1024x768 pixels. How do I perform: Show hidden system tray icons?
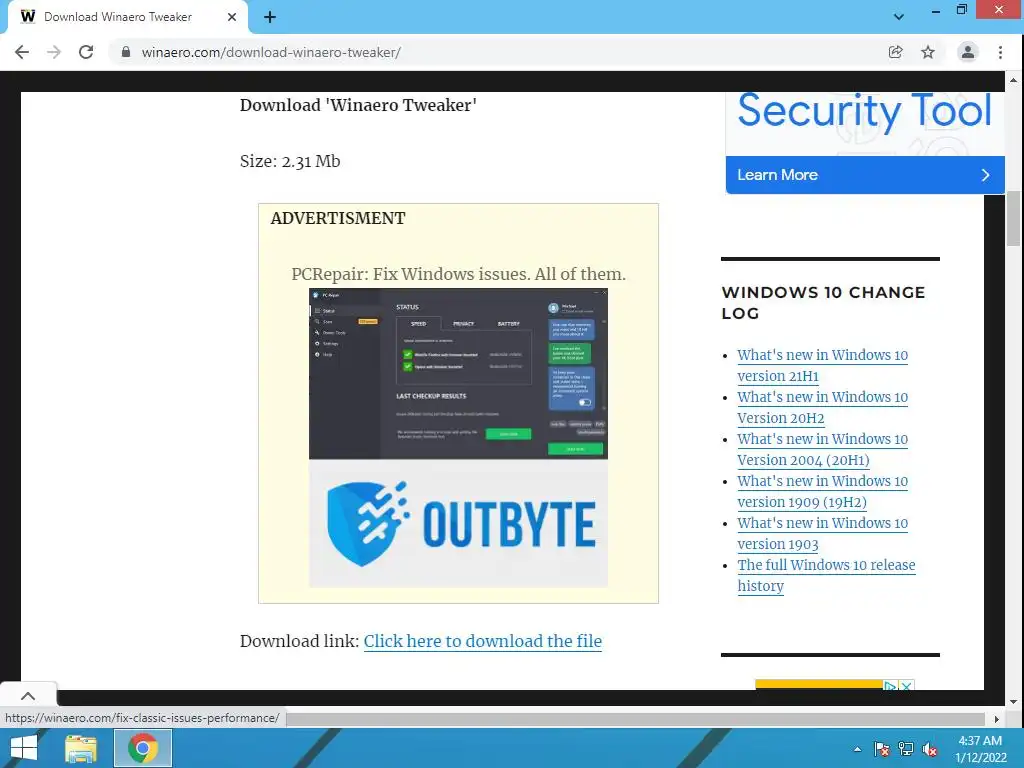857,749
